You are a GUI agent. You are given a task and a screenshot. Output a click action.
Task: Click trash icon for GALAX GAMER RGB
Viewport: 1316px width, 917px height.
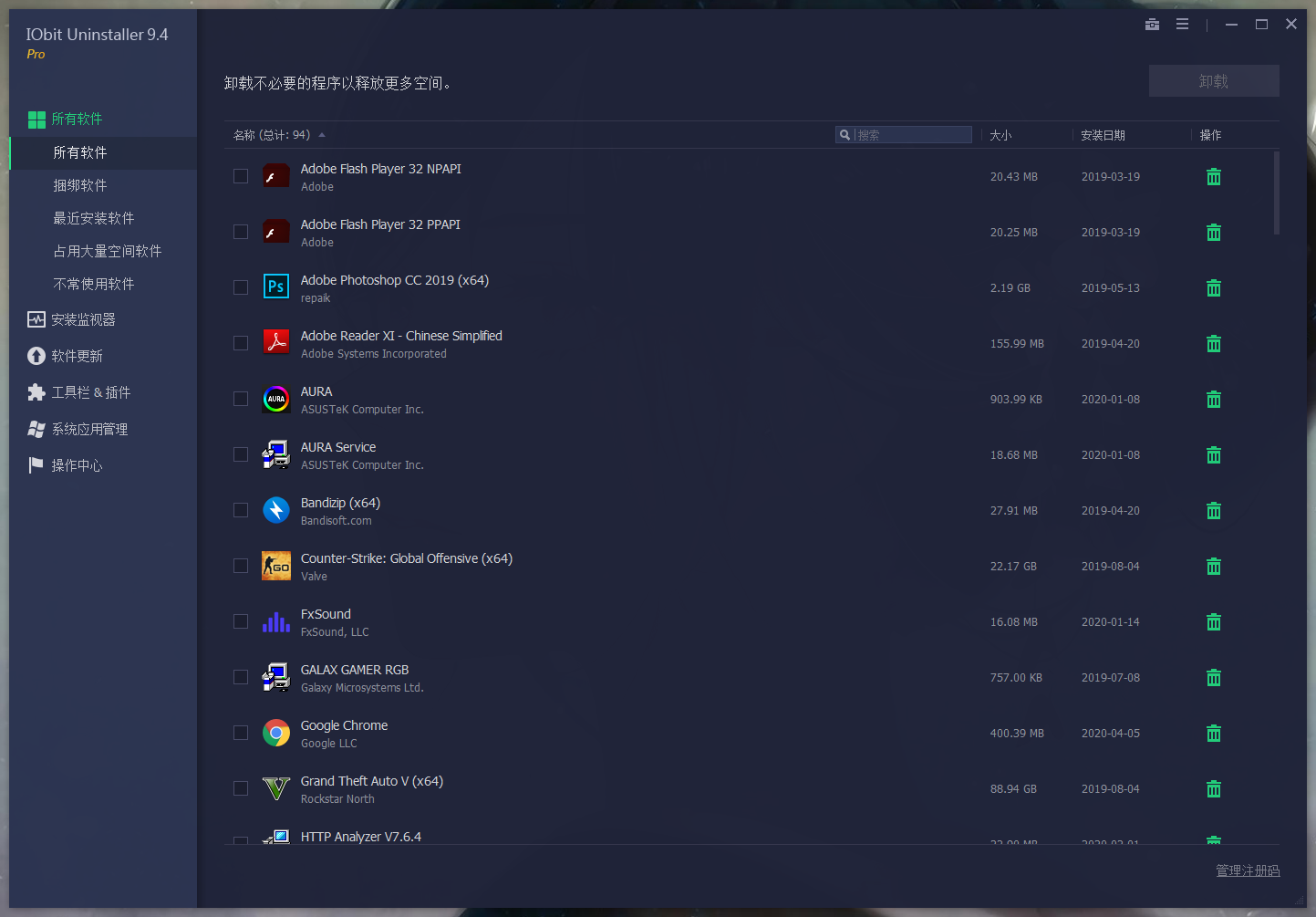[1214, 678]
